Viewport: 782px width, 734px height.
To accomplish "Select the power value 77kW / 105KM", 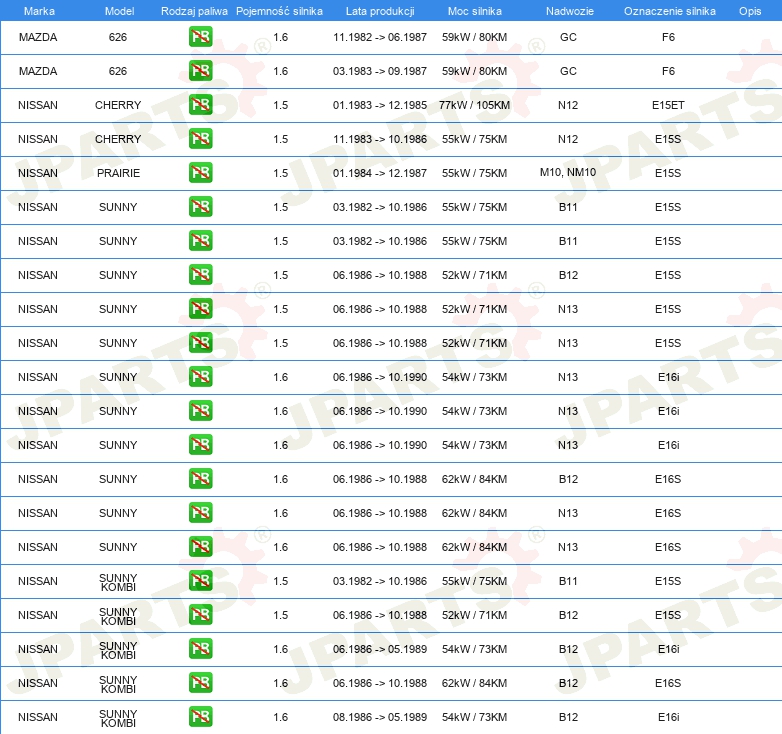I will [474, 105].
